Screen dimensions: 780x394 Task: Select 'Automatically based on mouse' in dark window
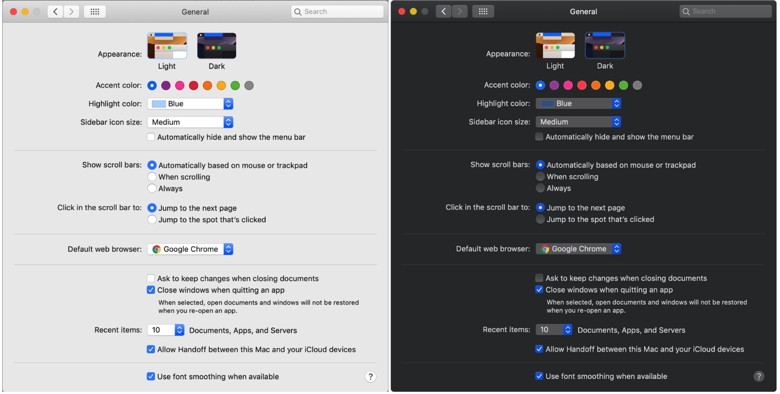pyautogui.click(x=540, y=165)
